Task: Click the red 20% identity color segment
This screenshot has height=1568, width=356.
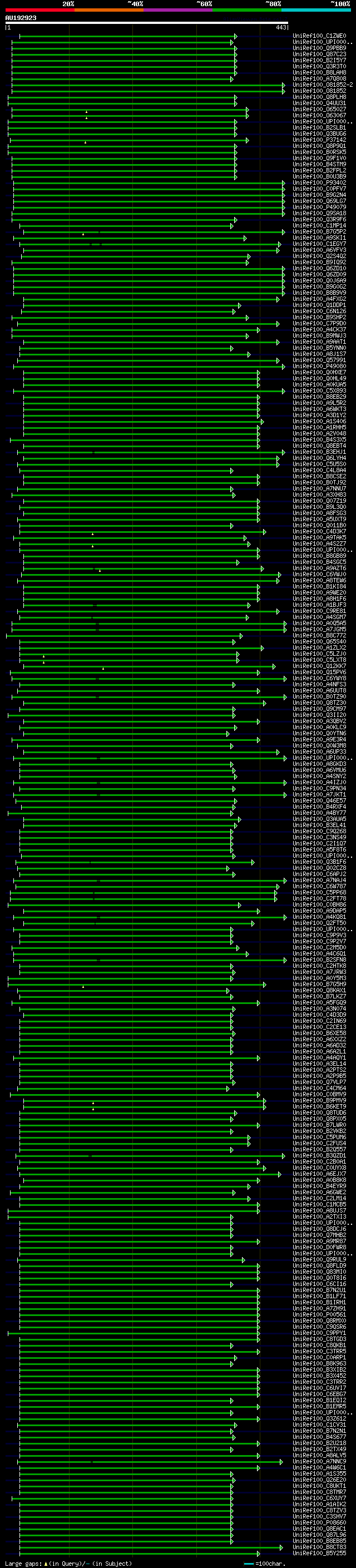Action: (40, 10)
